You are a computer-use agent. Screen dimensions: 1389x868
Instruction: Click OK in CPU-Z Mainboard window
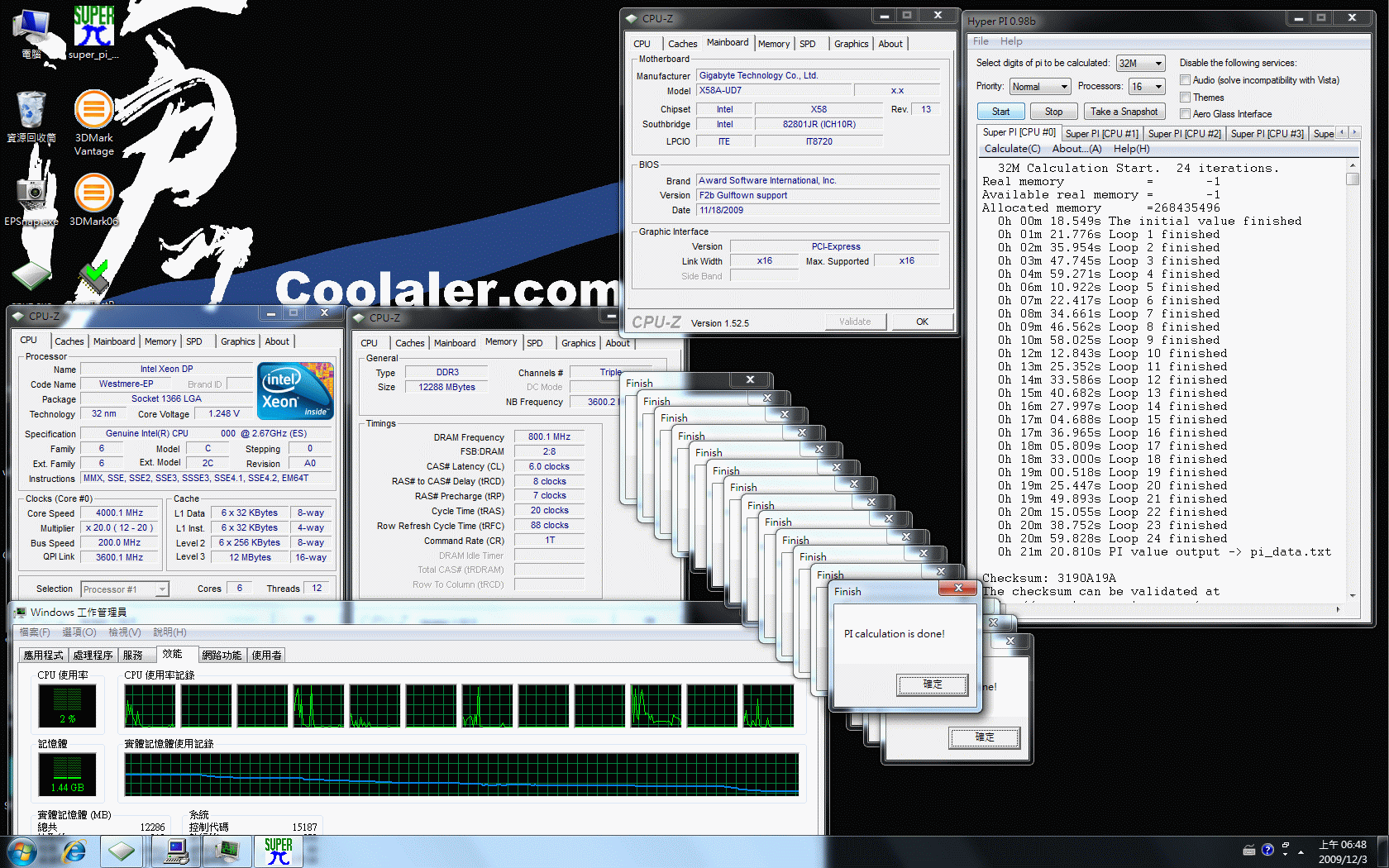click(x=922, y=322)
